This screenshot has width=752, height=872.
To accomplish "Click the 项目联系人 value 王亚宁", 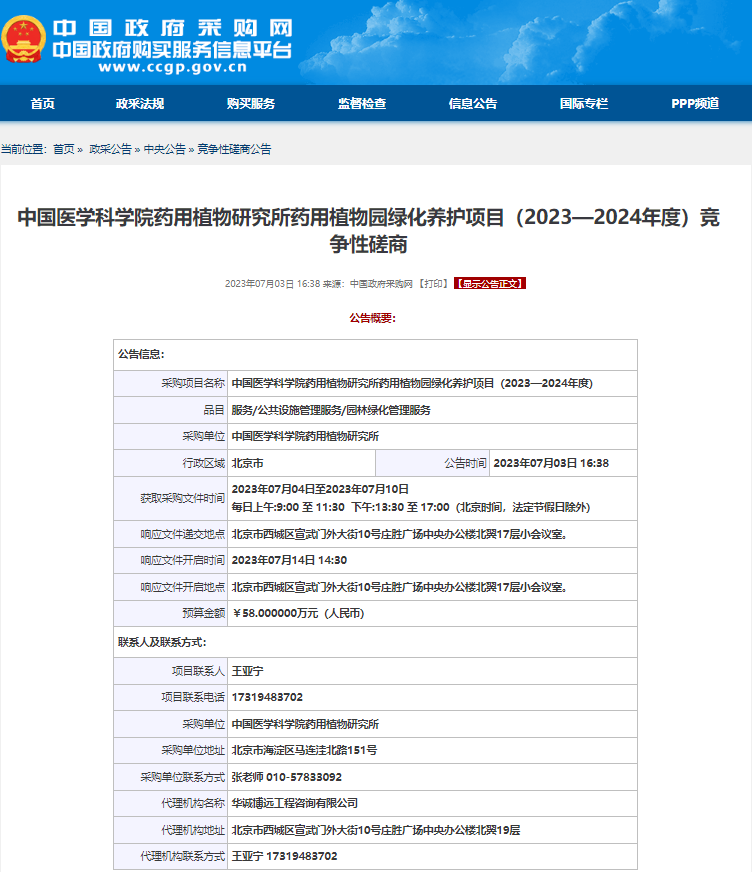I will tap(248, 671).
